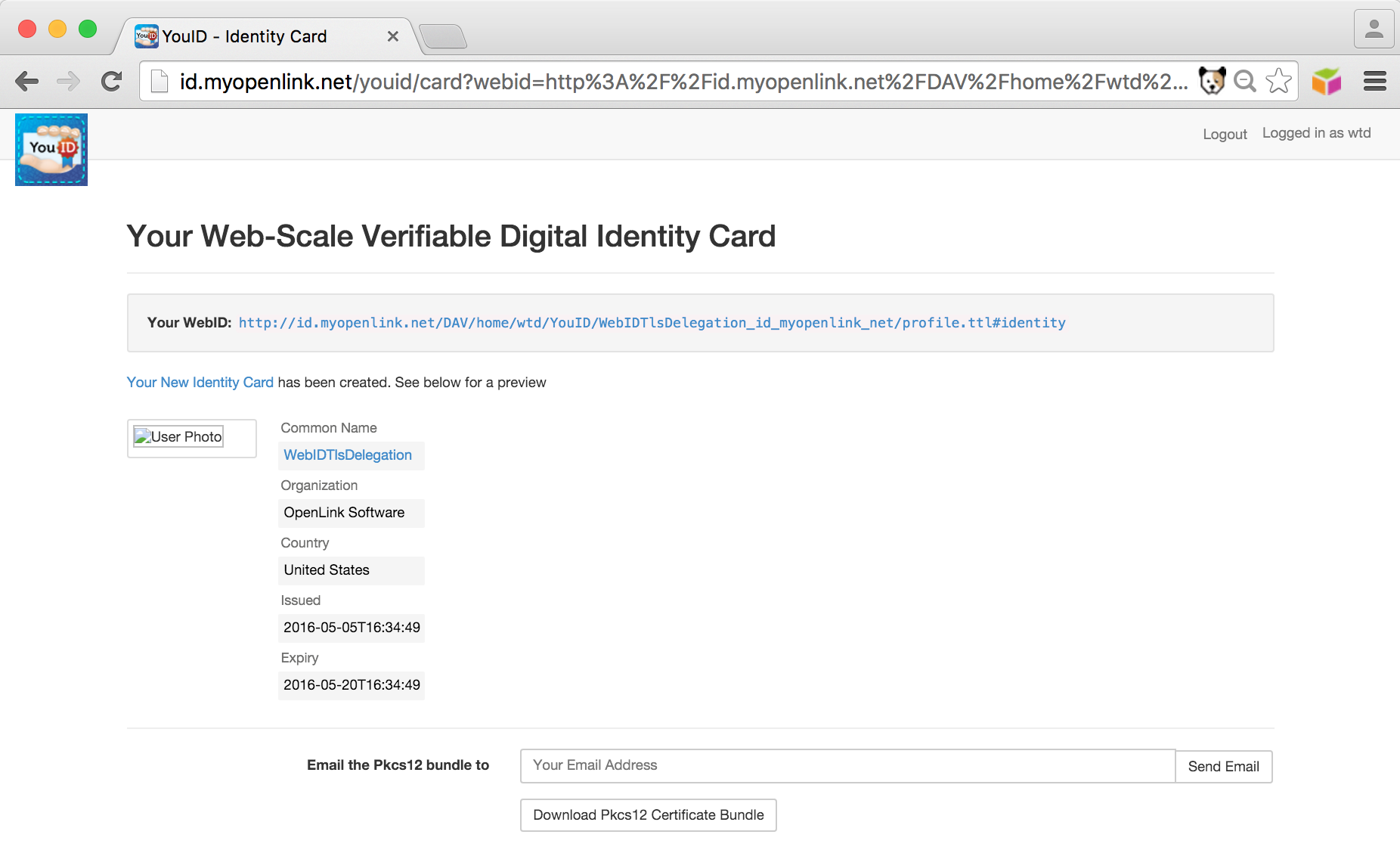Open a new browser tab

click(443, 36)
